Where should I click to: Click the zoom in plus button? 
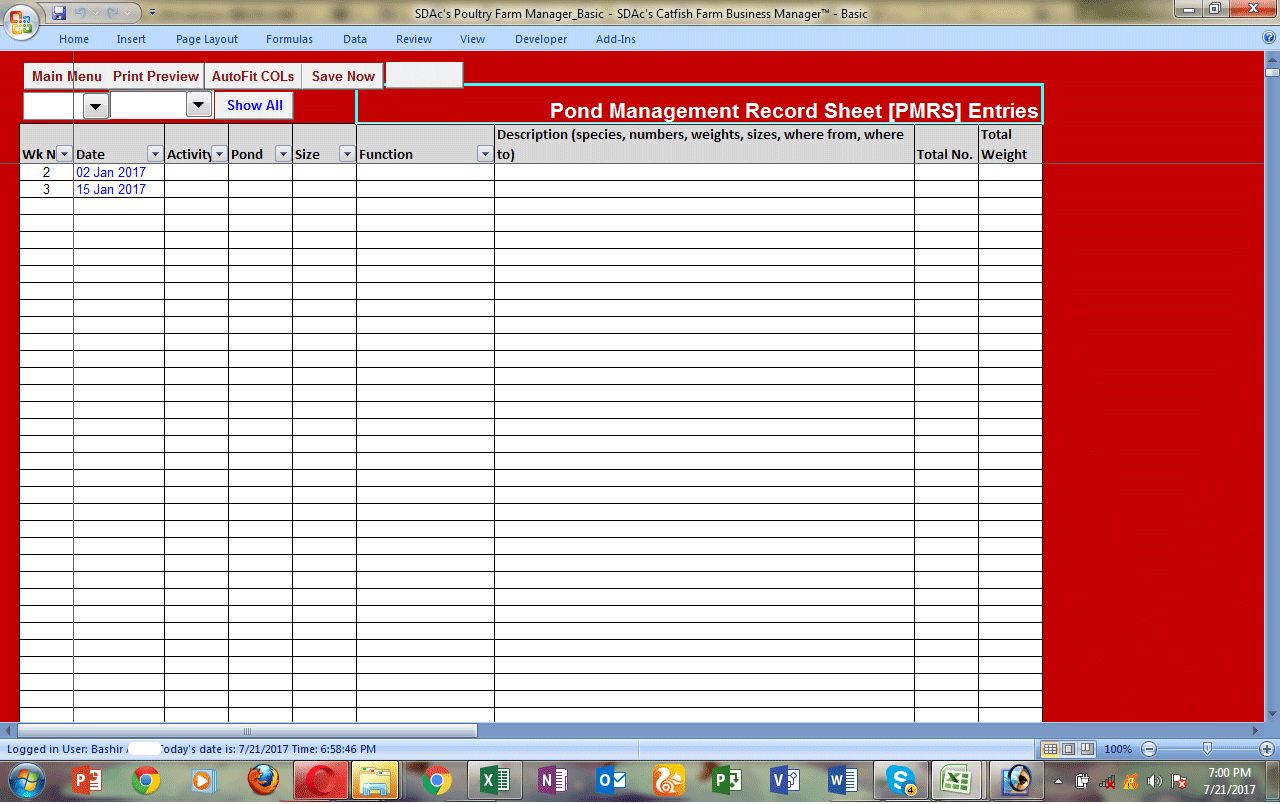pyautogui.click(x=1268, y=749)
